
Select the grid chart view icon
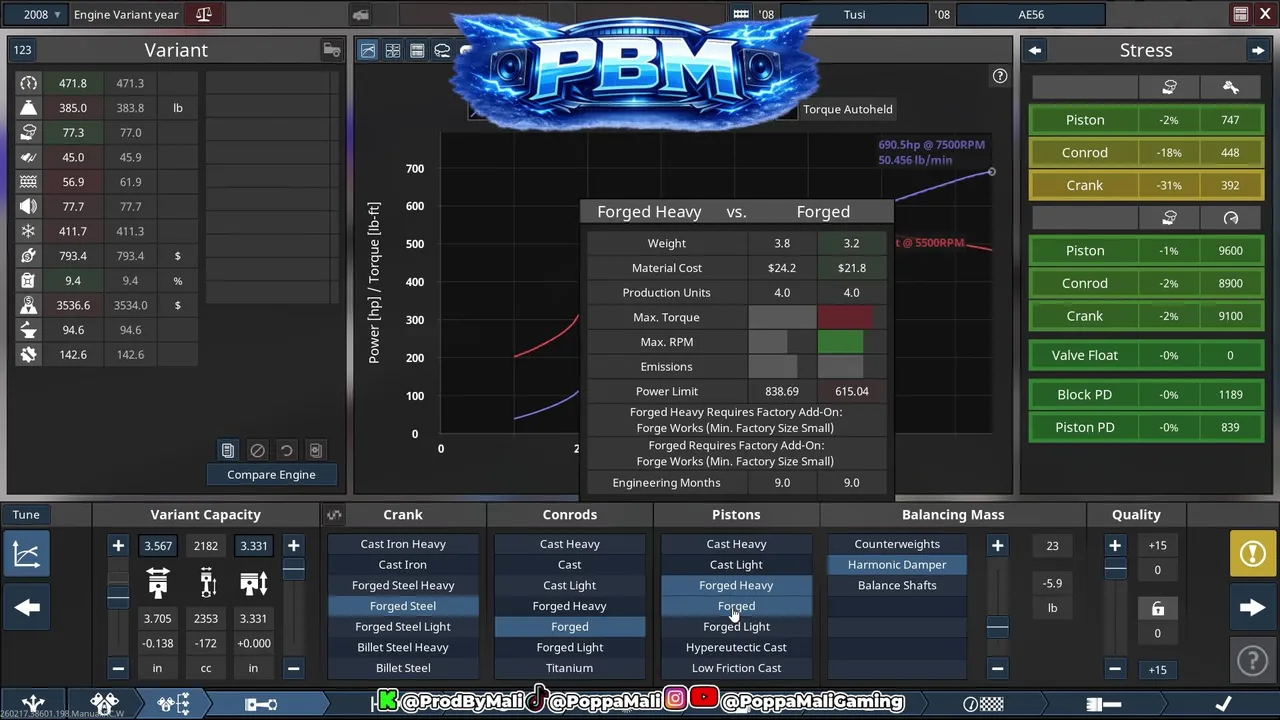[393, 50]
